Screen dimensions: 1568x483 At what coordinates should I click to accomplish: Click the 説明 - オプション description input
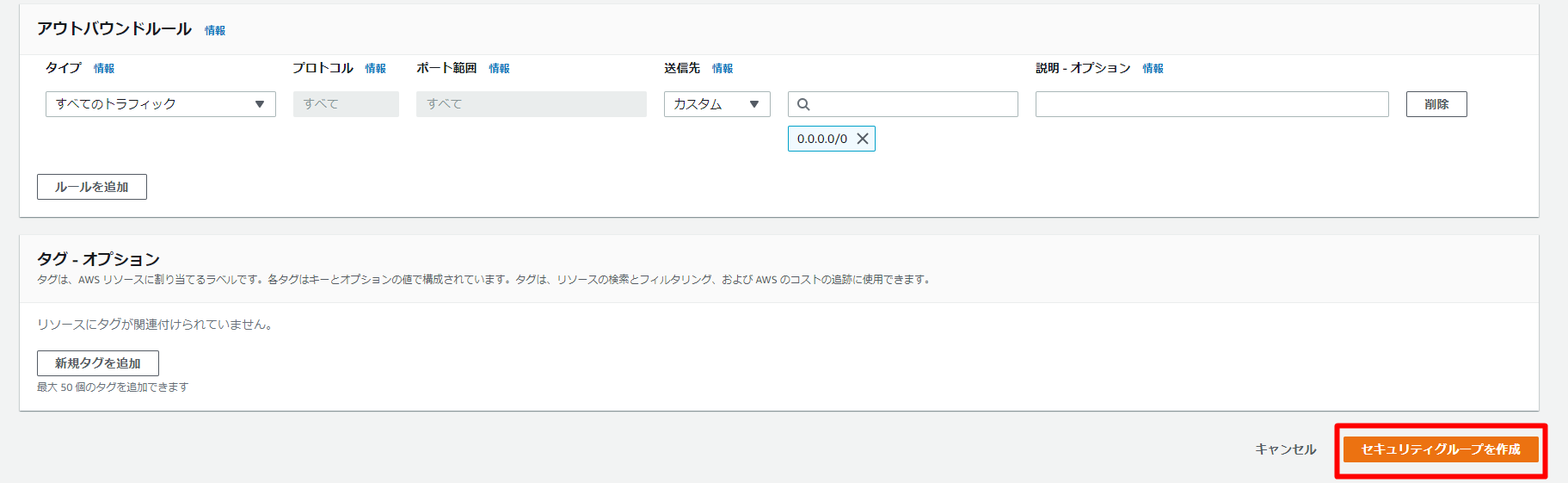[1212, 104]
